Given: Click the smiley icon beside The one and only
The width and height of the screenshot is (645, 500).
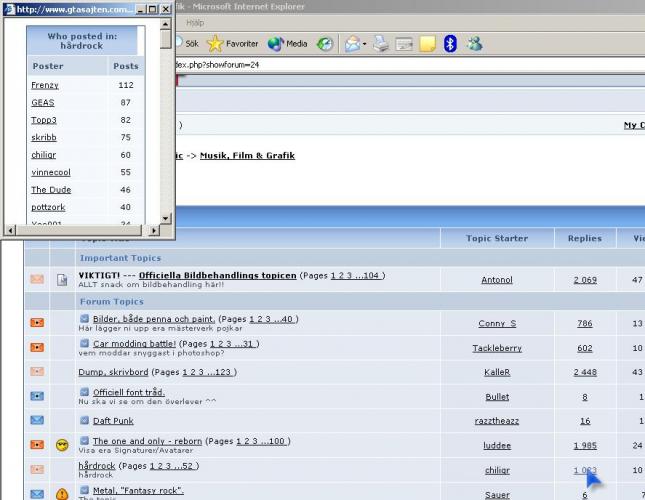Looking at the screenshot, I should [x=62, y=444].
